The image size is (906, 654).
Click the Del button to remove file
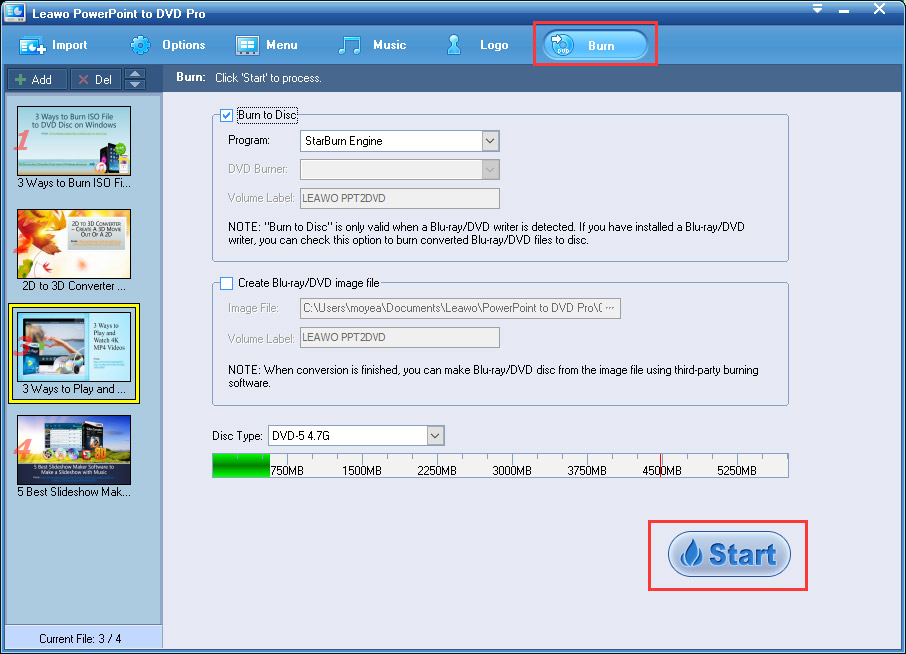click(96, 79)
